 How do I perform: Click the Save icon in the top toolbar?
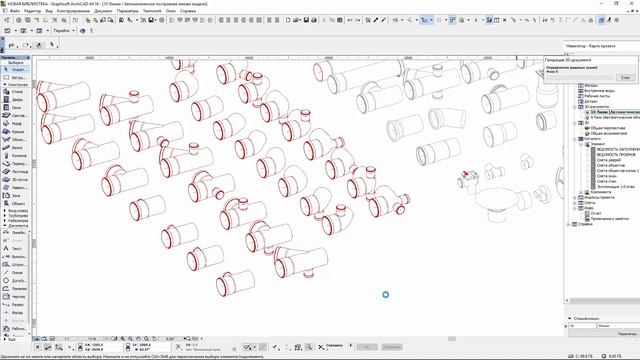pyautogui.click(x=306, y=20)
